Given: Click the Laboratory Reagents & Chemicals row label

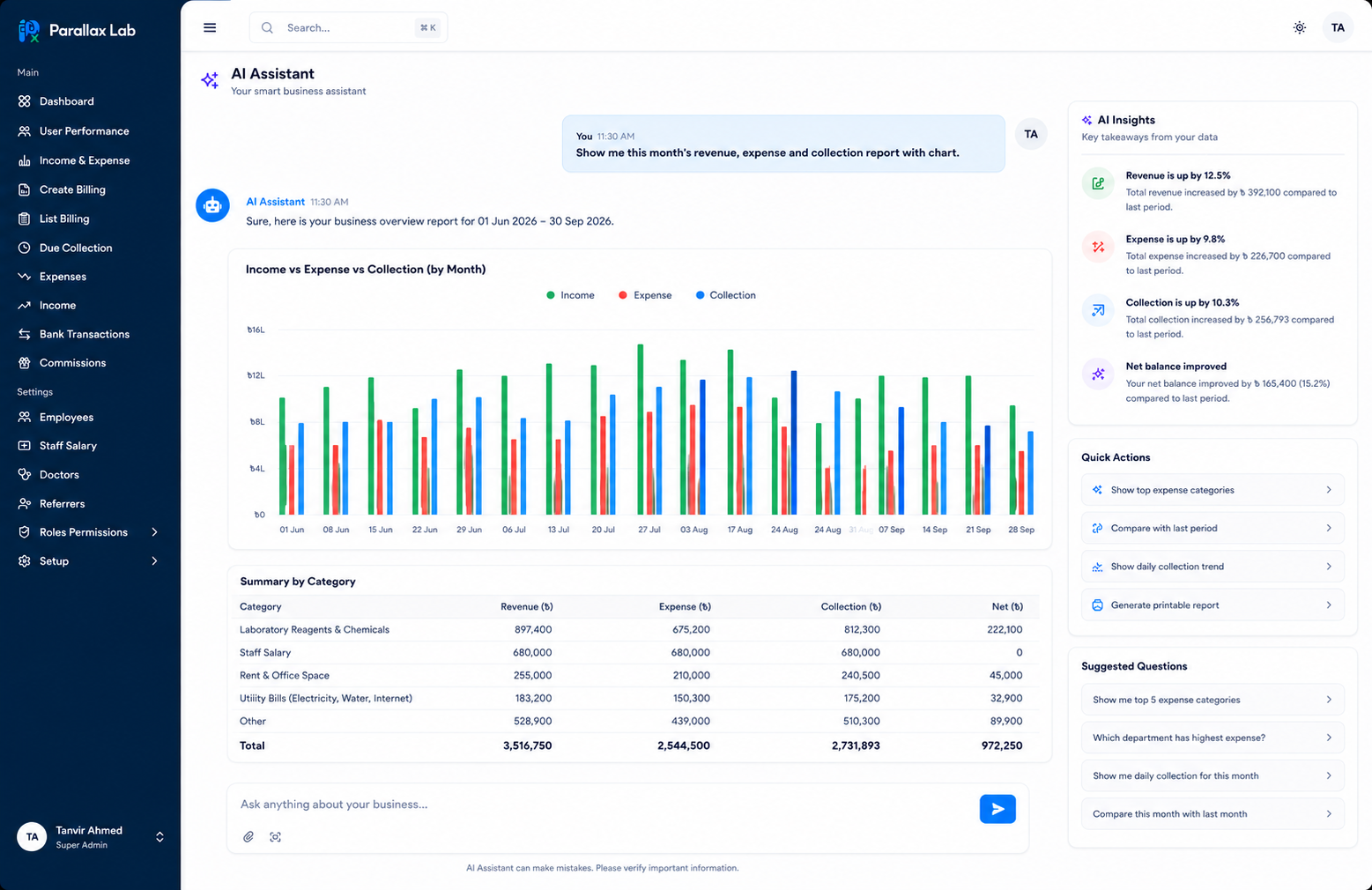Looking at the screenshot, I should click(315, 630).
